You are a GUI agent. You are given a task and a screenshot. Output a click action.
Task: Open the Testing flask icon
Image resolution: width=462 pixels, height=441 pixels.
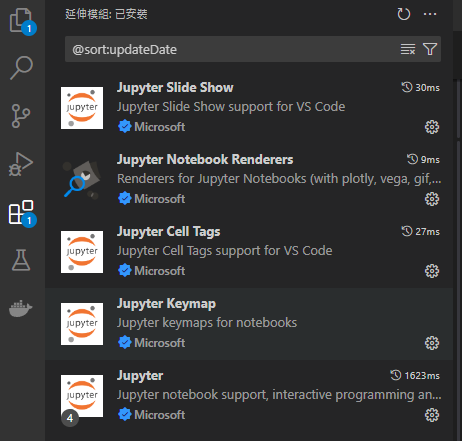21,260
